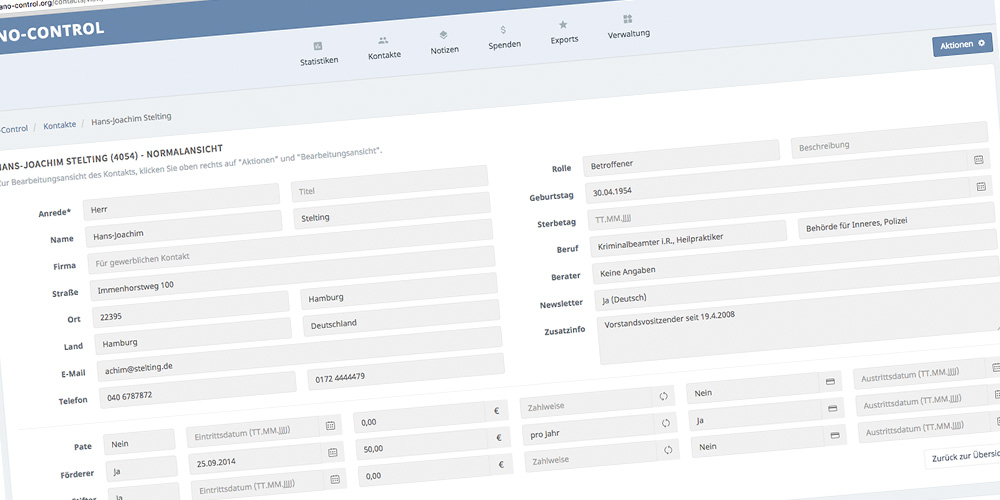Viewport: 1000px width, 500px height.
Task: Click euro symbol beside 50,00 amount
Action: click(499, 438)
